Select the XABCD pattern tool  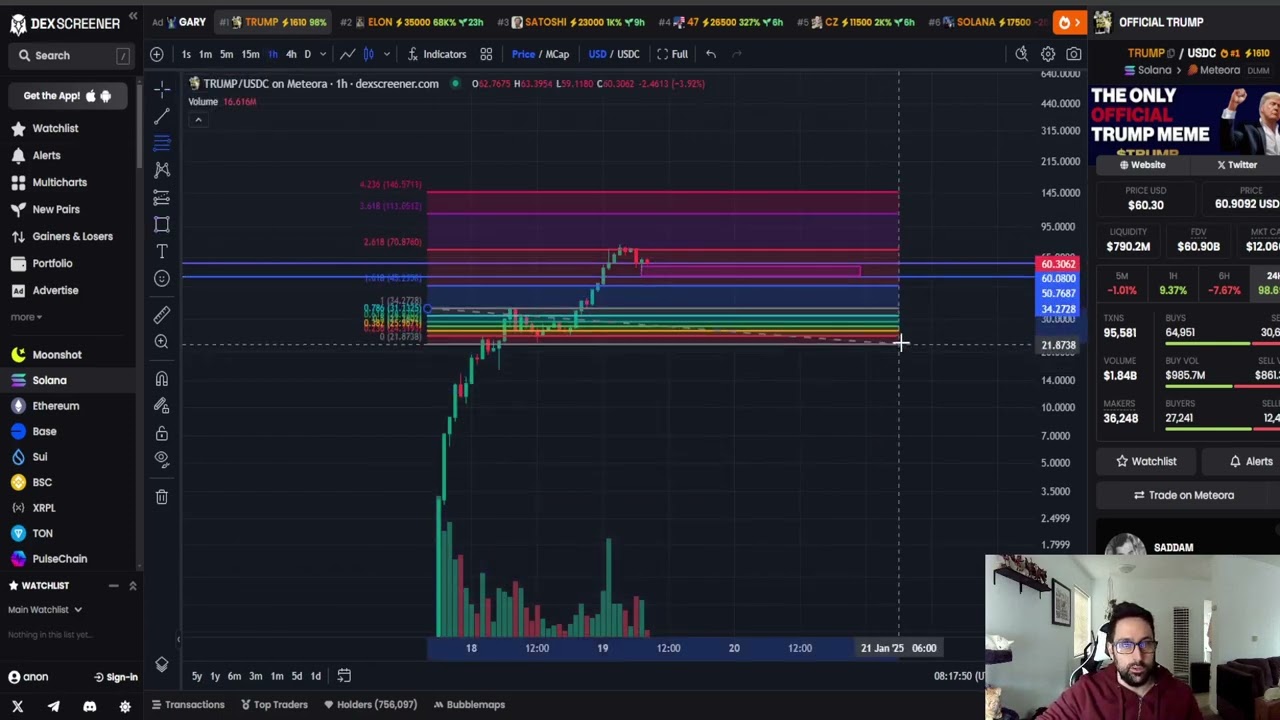(x=161, y=170)
